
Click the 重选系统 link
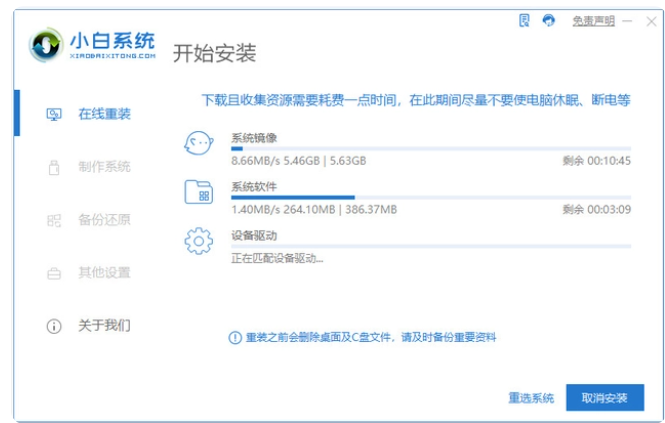tap(531, 398)
